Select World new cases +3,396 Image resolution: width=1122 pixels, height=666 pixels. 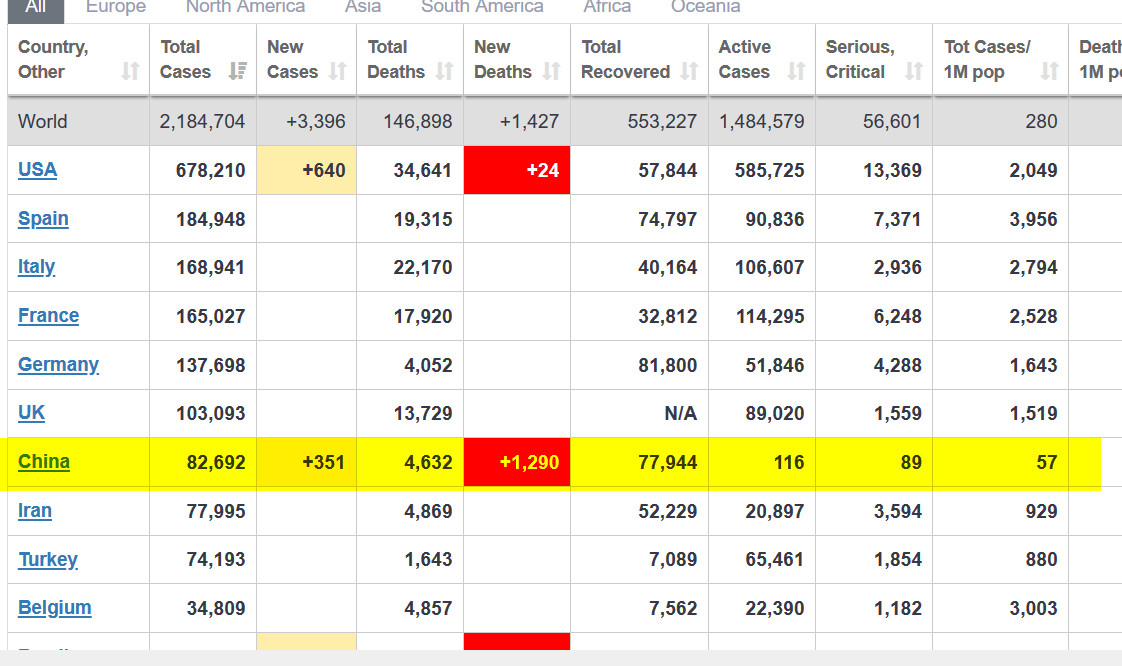[x=316, y=122]
